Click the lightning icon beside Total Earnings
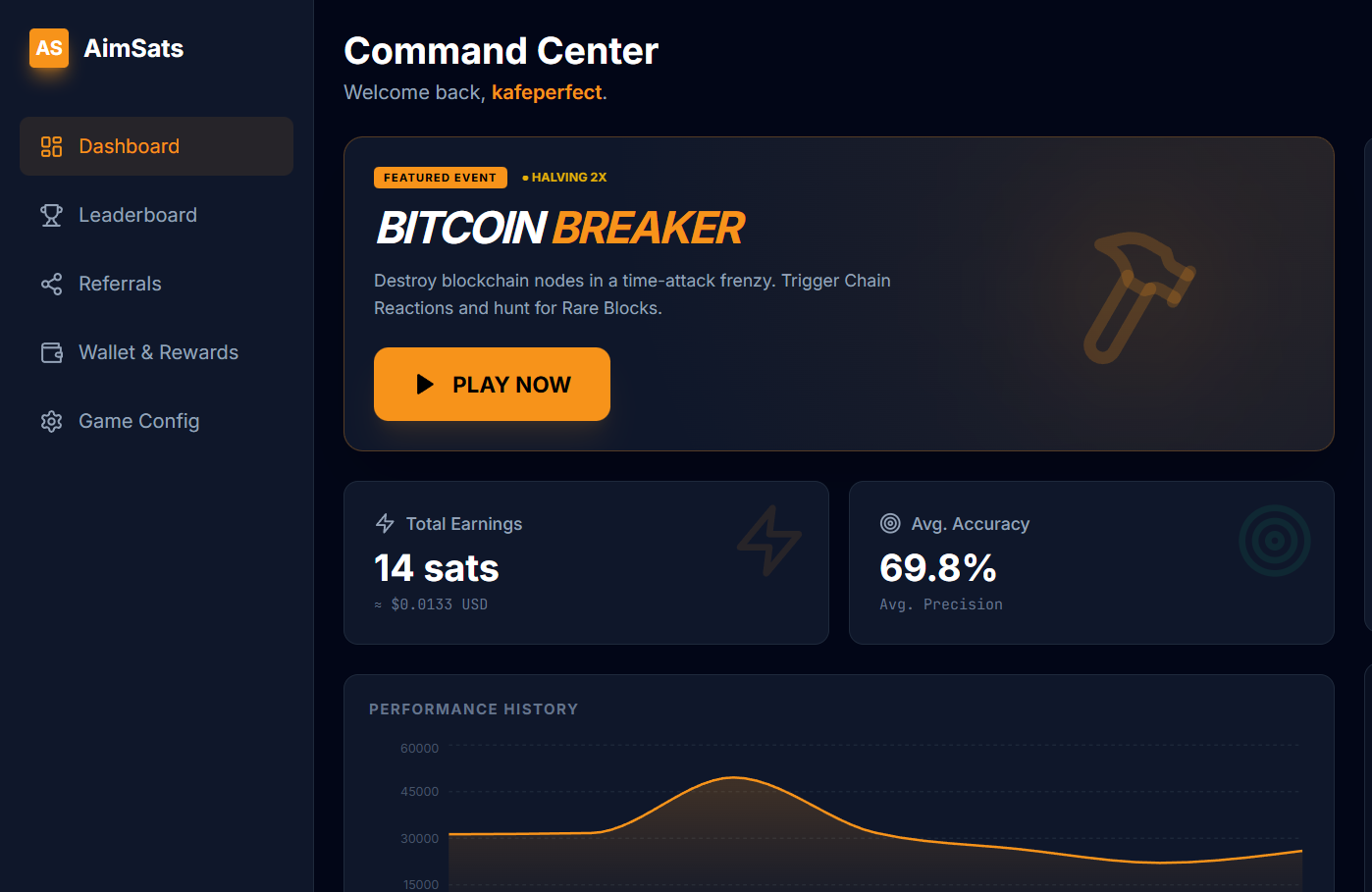The height and width of the screenshot is (892, 1372). pyautogui.click(x=384, y=523)
